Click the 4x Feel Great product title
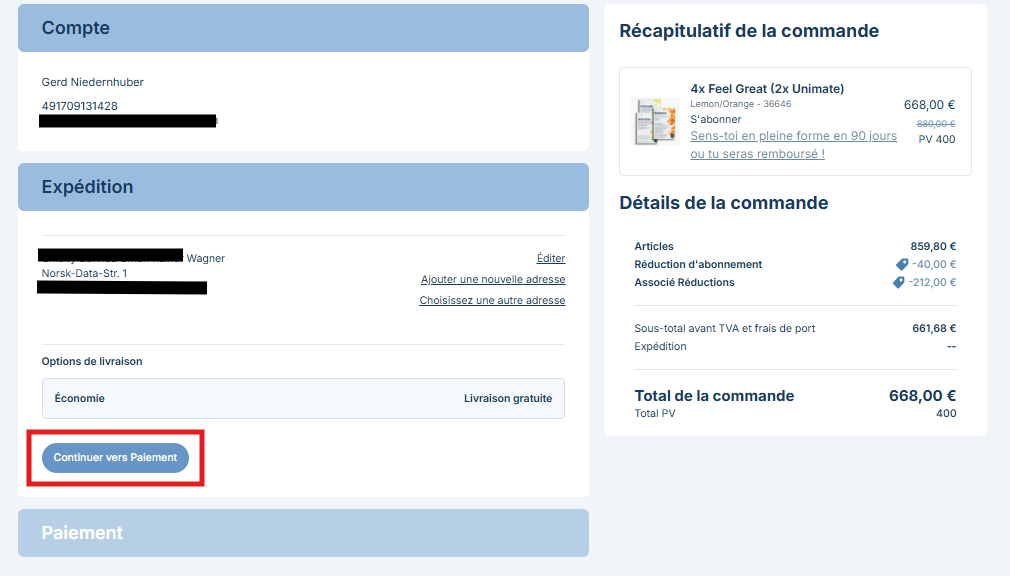 (x=767, y=89)
